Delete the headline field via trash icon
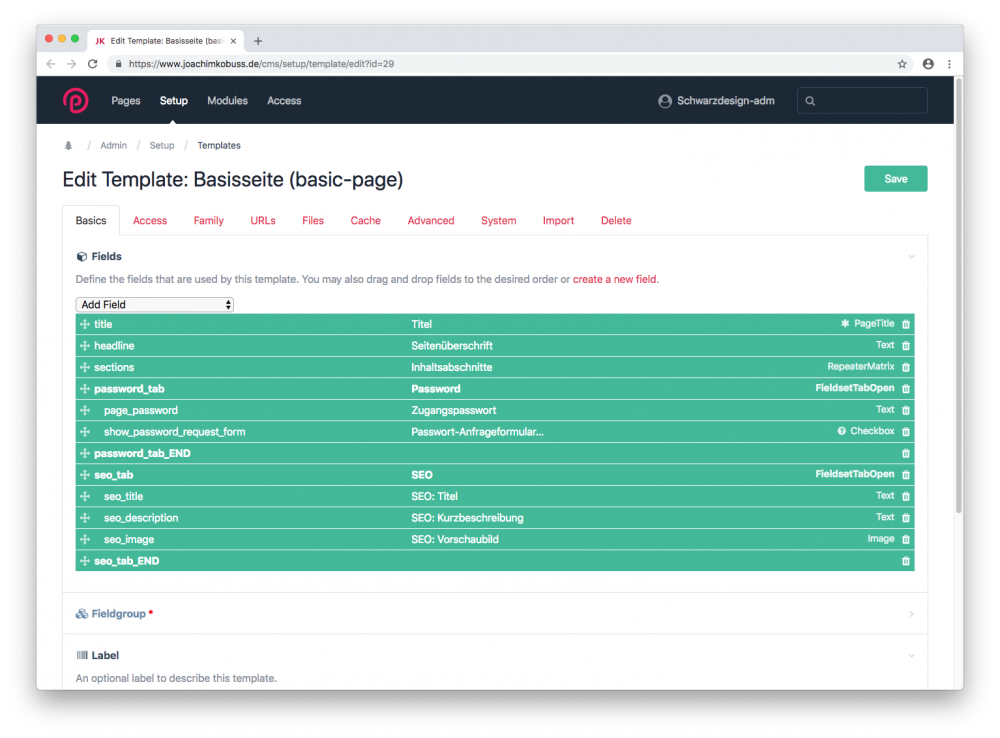 pos(906,346)
